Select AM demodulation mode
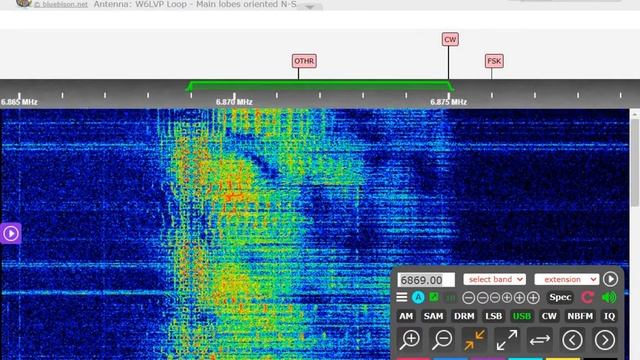Viewport: 640px width, 360px height. 406,316
